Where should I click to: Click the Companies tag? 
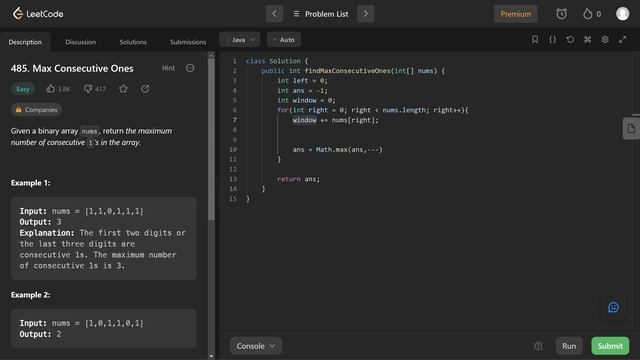pyautogui.click(x=36, y=109)
